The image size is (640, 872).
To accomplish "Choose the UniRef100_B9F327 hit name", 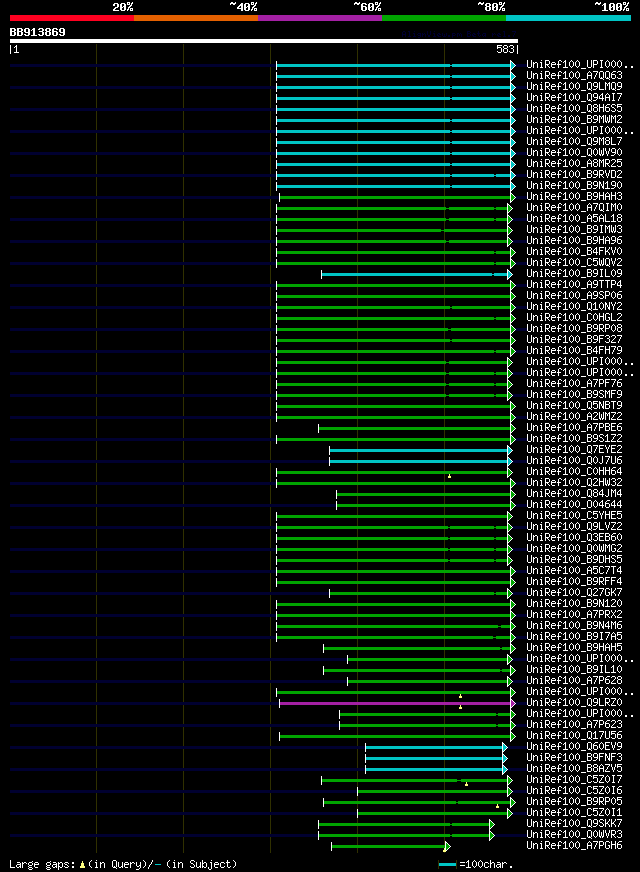I will (574, 340).
